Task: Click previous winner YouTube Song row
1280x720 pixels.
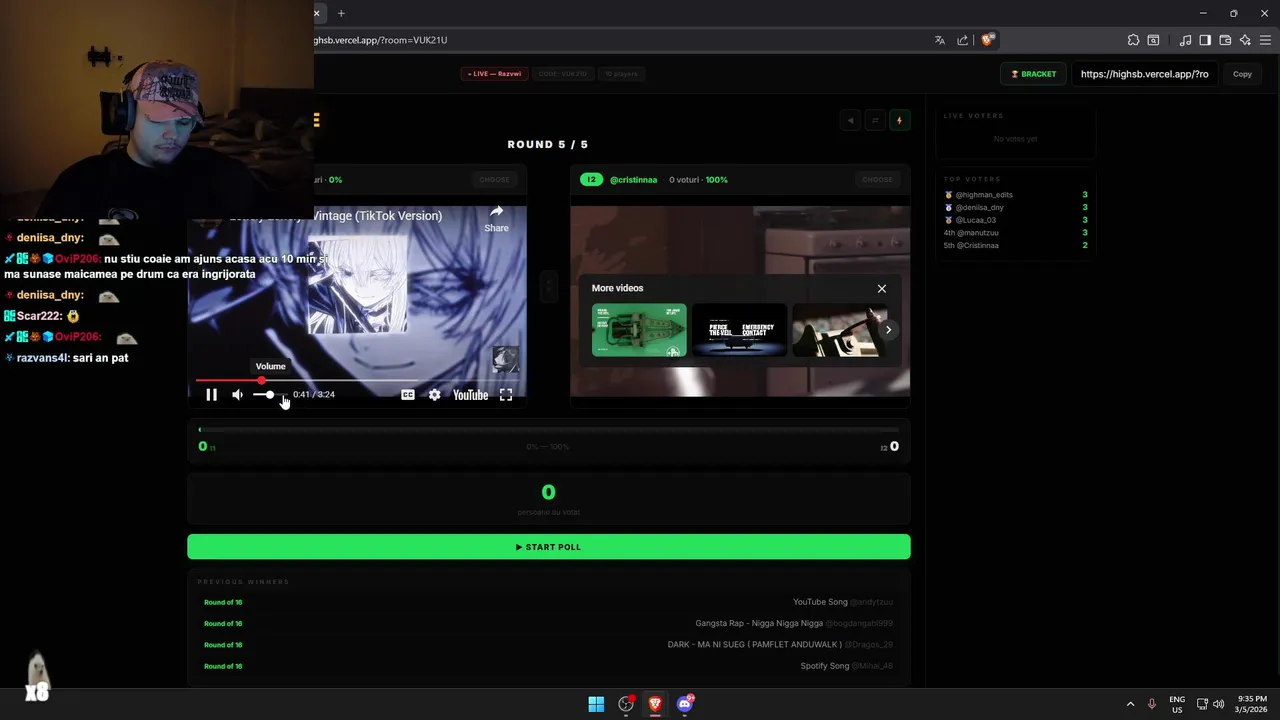Action: (x=548, y=602)
